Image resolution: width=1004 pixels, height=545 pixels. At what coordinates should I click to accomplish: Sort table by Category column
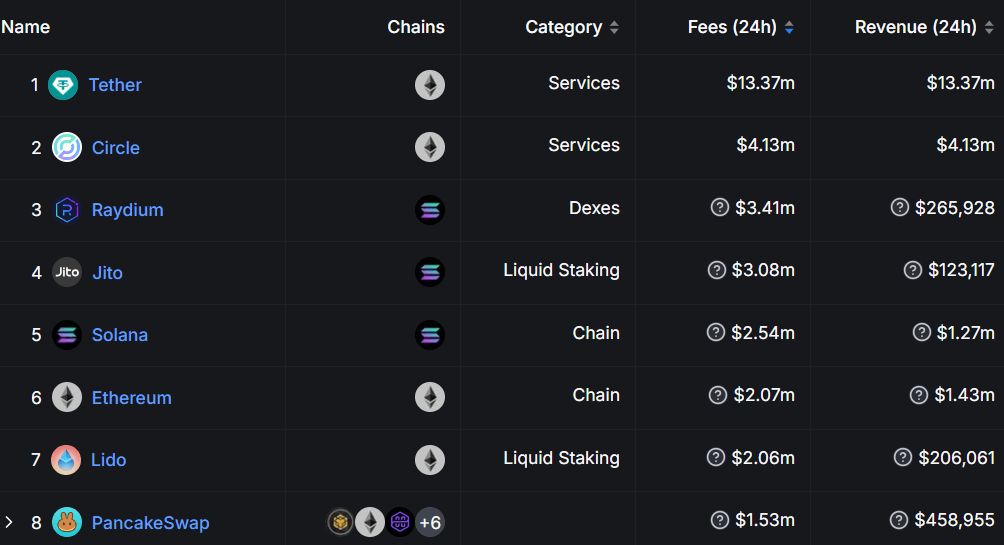572,27
